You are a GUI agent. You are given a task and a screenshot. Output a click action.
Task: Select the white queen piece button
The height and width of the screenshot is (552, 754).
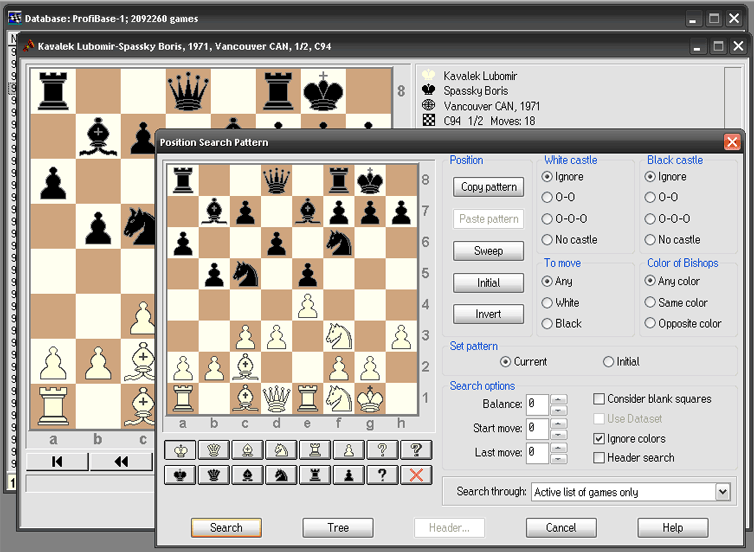point(214,450)
